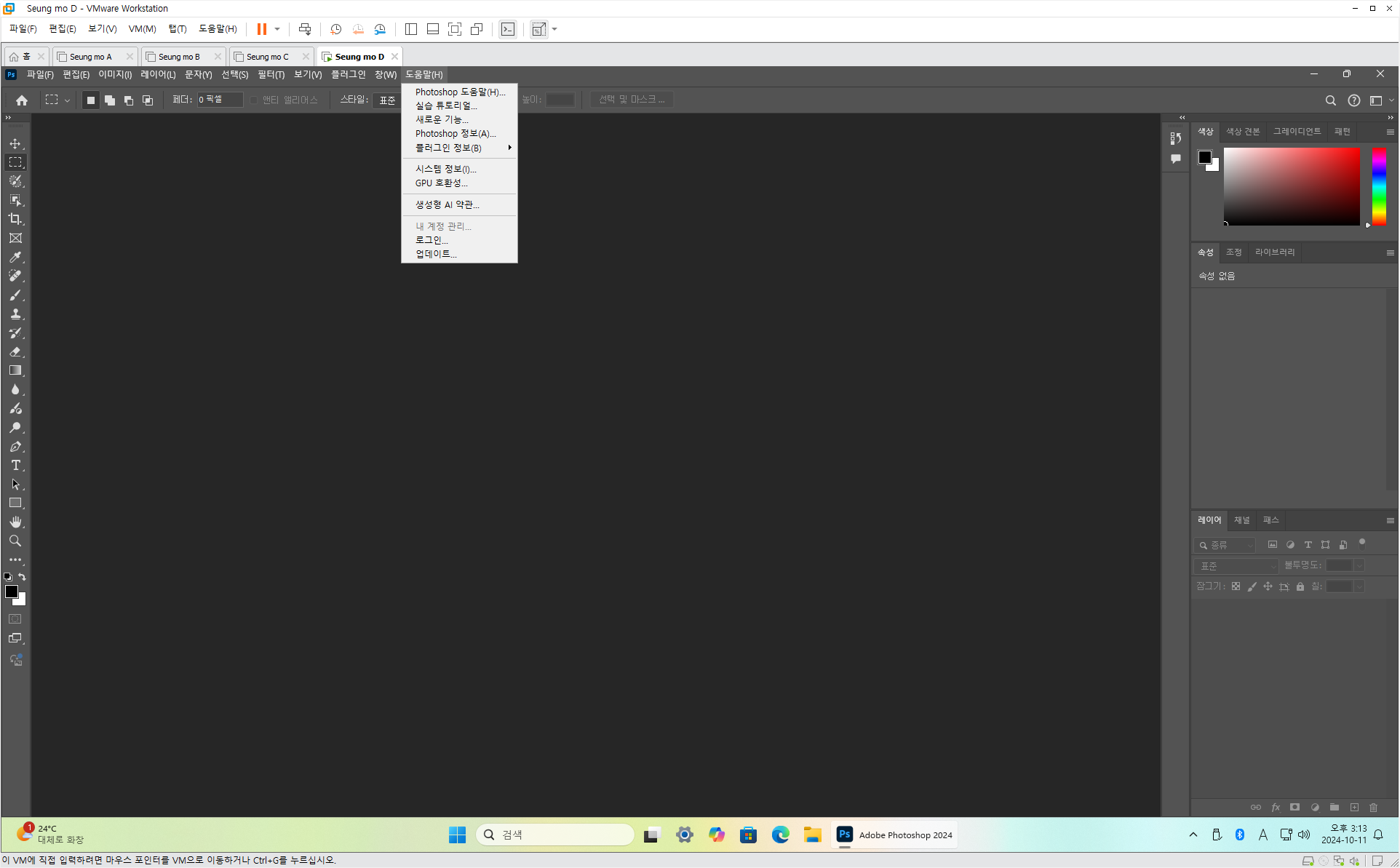The image size is (1400, 868).
Task: Pick a color in the red color field
Action: click(x=1292, y=186)
